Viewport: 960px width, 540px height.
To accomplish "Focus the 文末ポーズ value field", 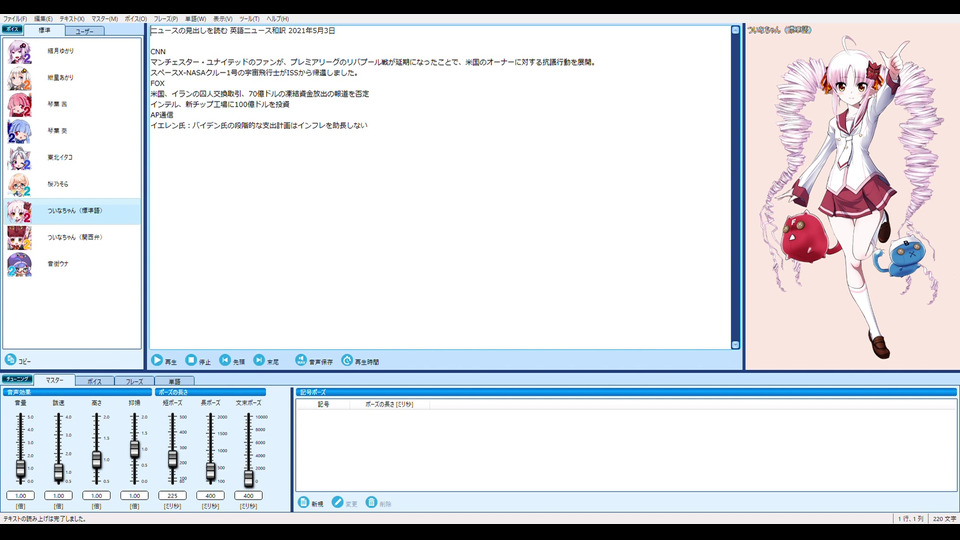I will (248, 495).
